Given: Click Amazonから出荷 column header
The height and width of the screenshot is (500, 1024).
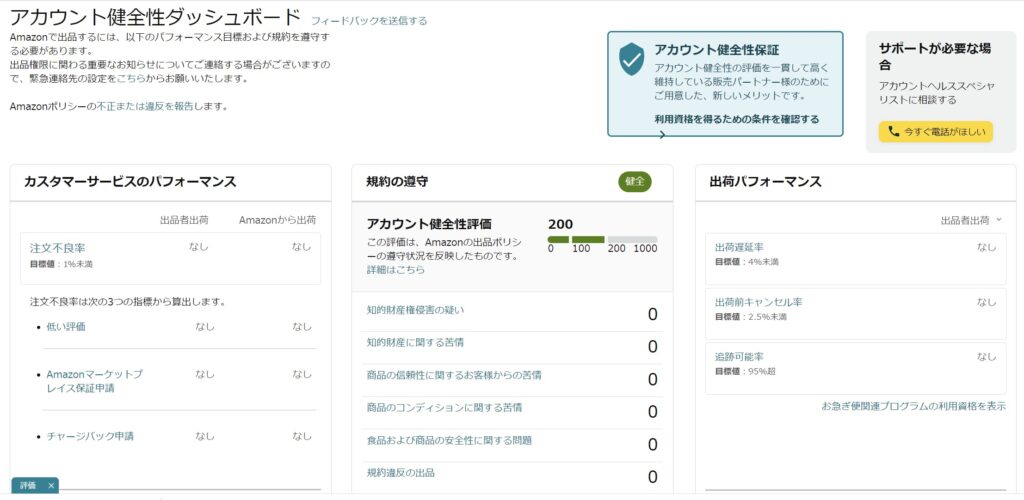Looking at the screenshot, I should click(278, 220).
